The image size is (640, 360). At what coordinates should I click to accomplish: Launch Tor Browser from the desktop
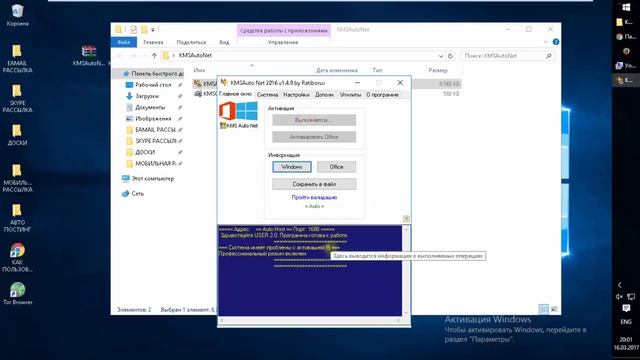tap(17, 293)
